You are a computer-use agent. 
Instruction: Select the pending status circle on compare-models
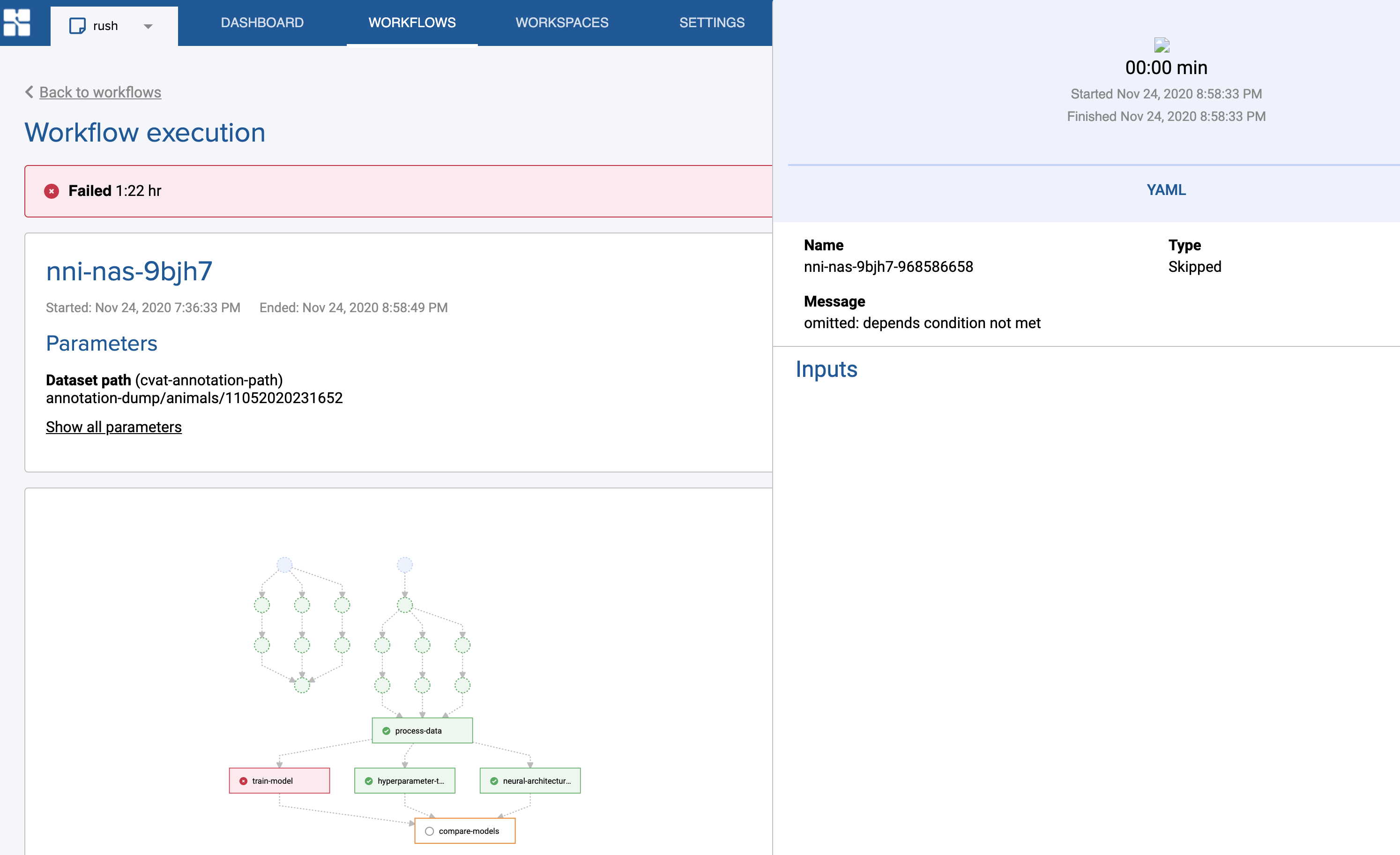[429, 831]
